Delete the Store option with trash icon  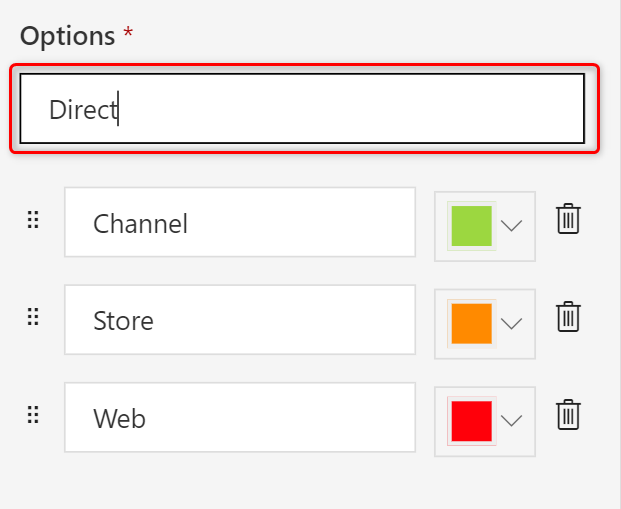point(568,317)
